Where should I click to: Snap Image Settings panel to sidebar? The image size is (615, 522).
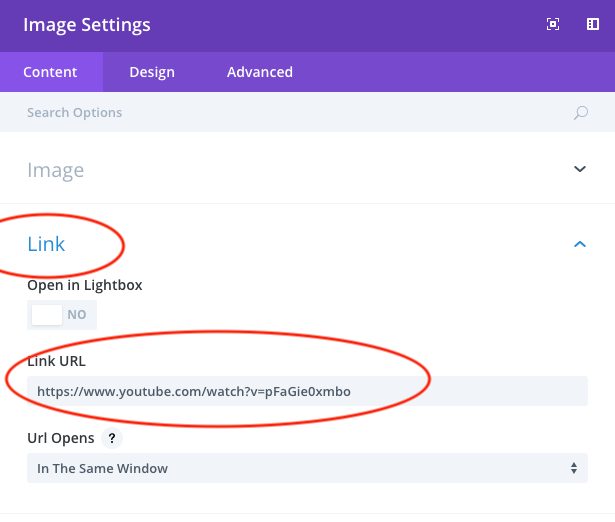pyautogui.click(x=592, y=24)
